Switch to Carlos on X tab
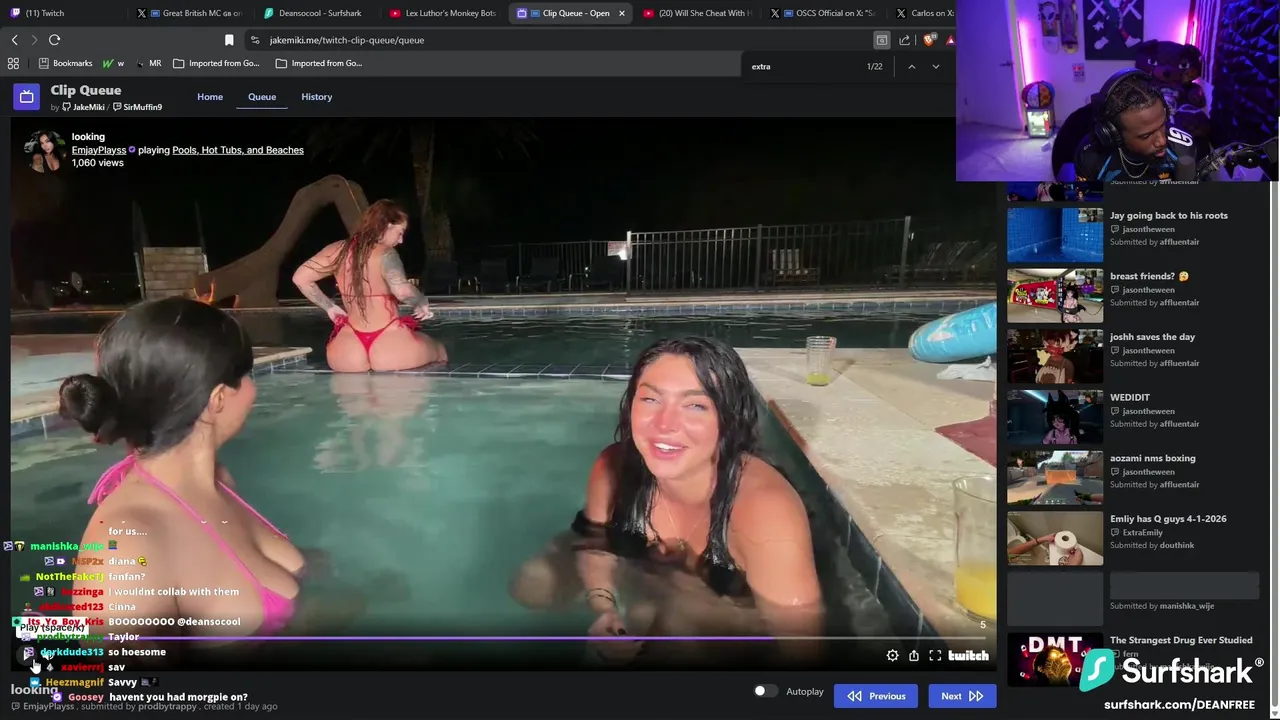Image resolution: width=1280 pixels, height=720 pixels. 924,13
